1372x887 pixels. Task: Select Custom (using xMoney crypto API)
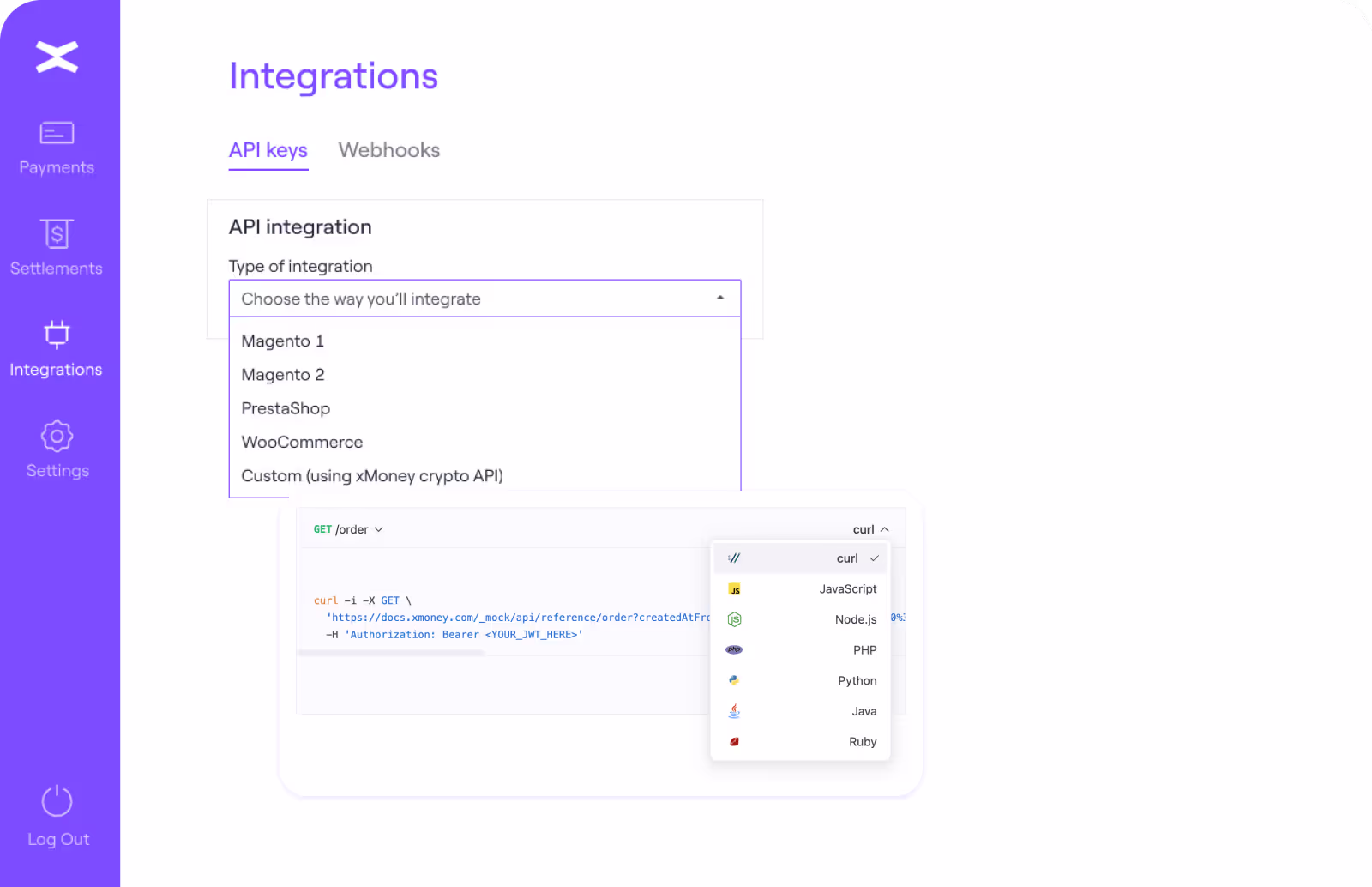click(484, 476)
